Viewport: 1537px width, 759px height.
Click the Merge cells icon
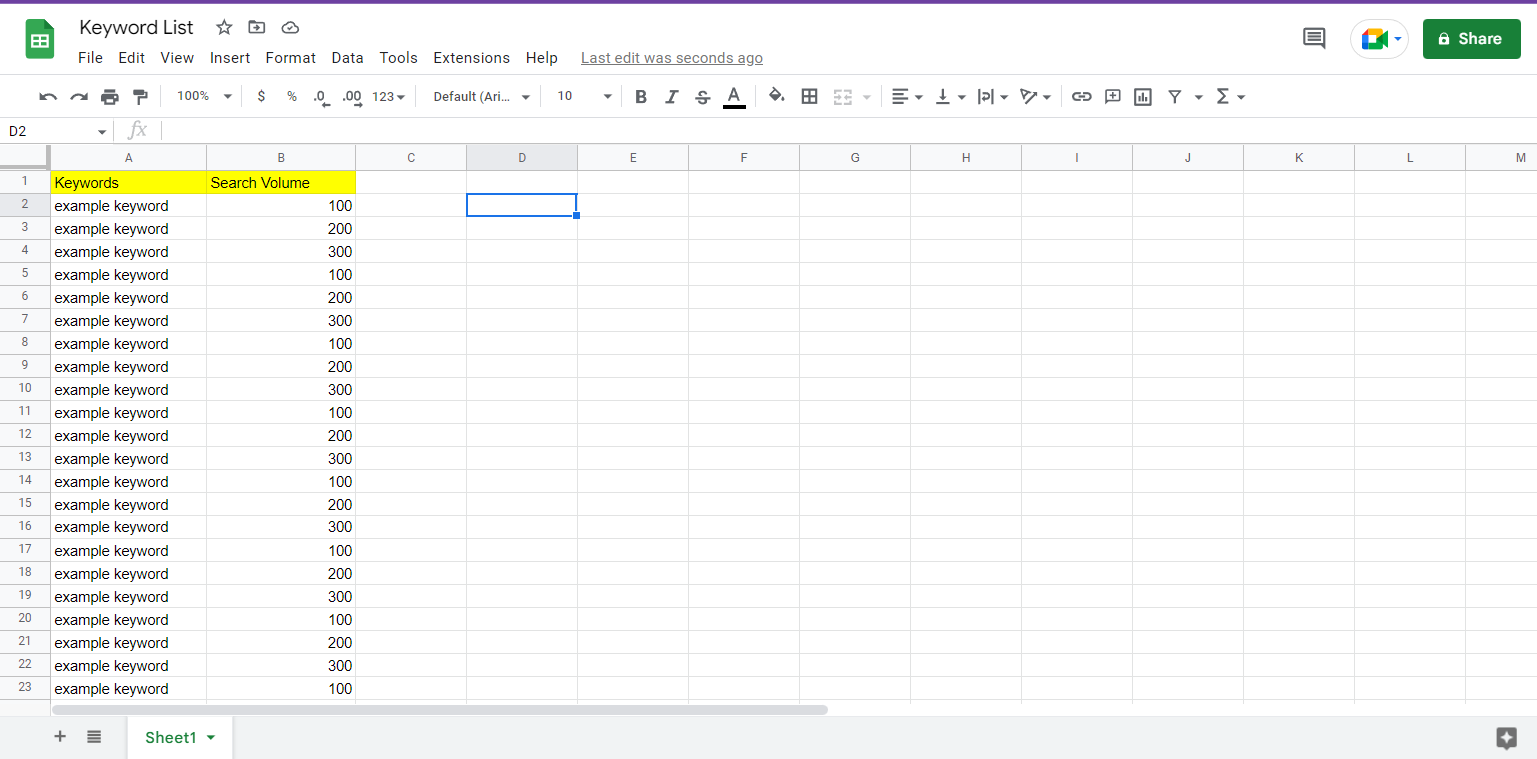(x=843, y=97)
